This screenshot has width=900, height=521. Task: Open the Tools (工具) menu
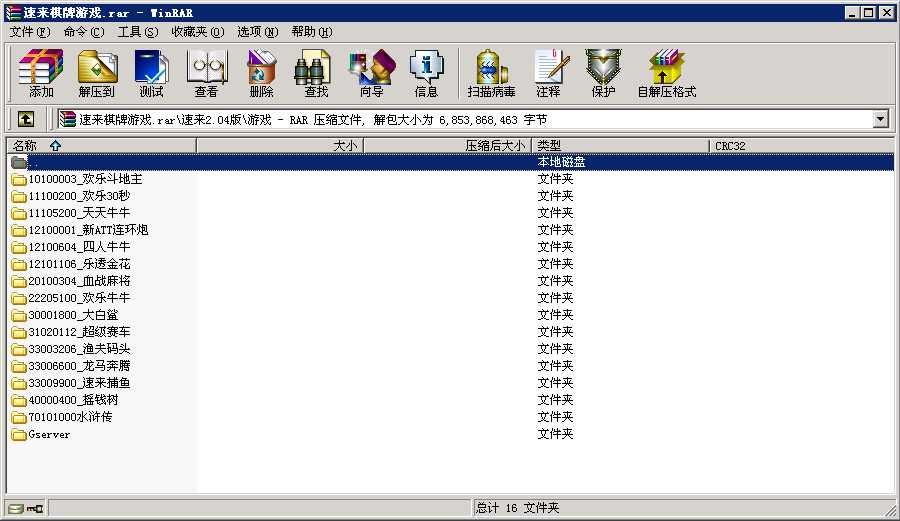pos(138,32)
